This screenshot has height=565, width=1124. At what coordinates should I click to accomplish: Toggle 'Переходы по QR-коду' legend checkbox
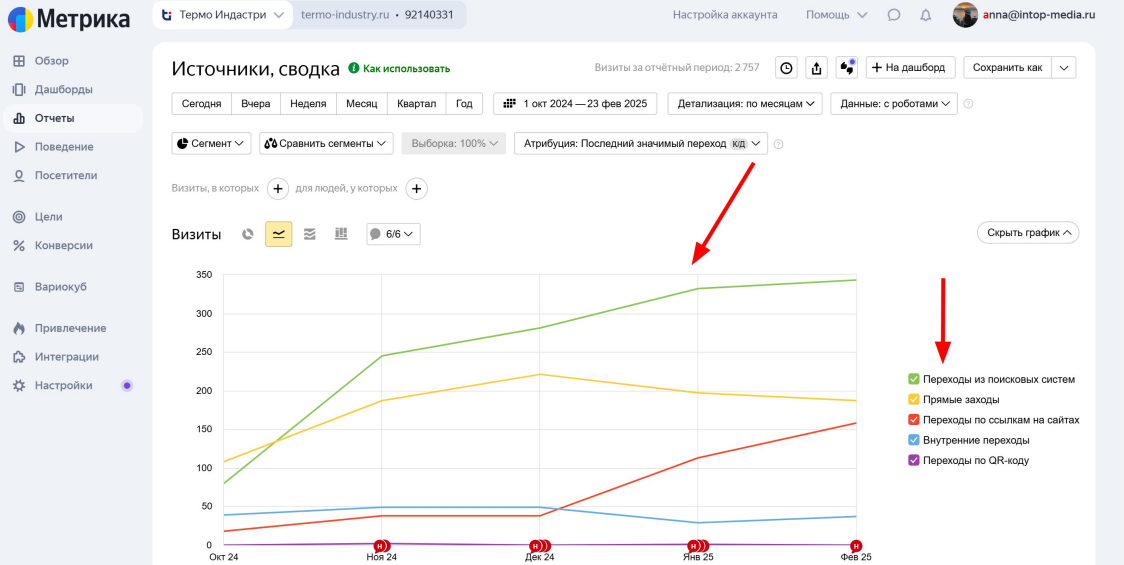[913, 461]
